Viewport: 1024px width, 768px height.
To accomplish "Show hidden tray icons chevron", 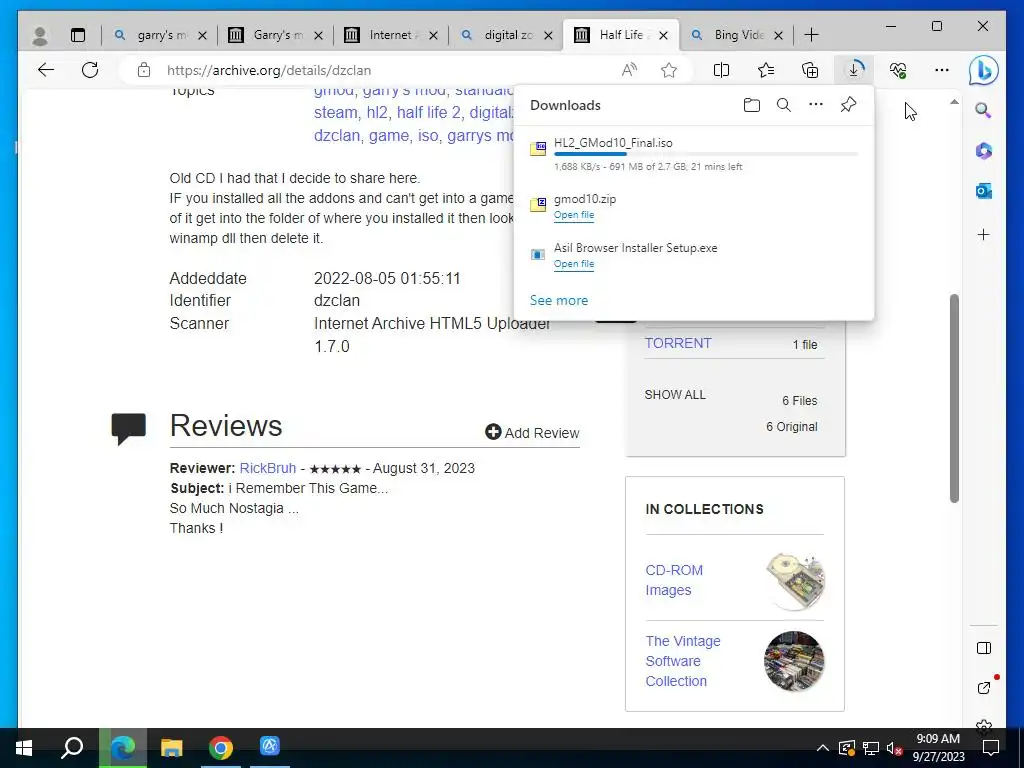I will [x=823, y=748].
